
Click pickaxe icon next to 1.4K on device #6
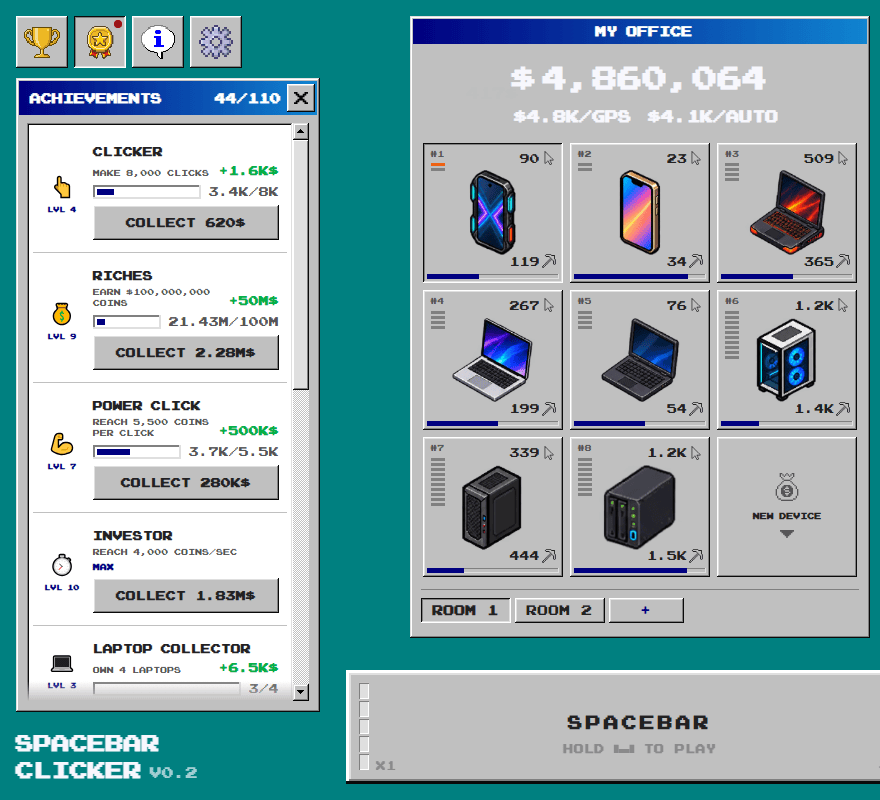[843, 408]
